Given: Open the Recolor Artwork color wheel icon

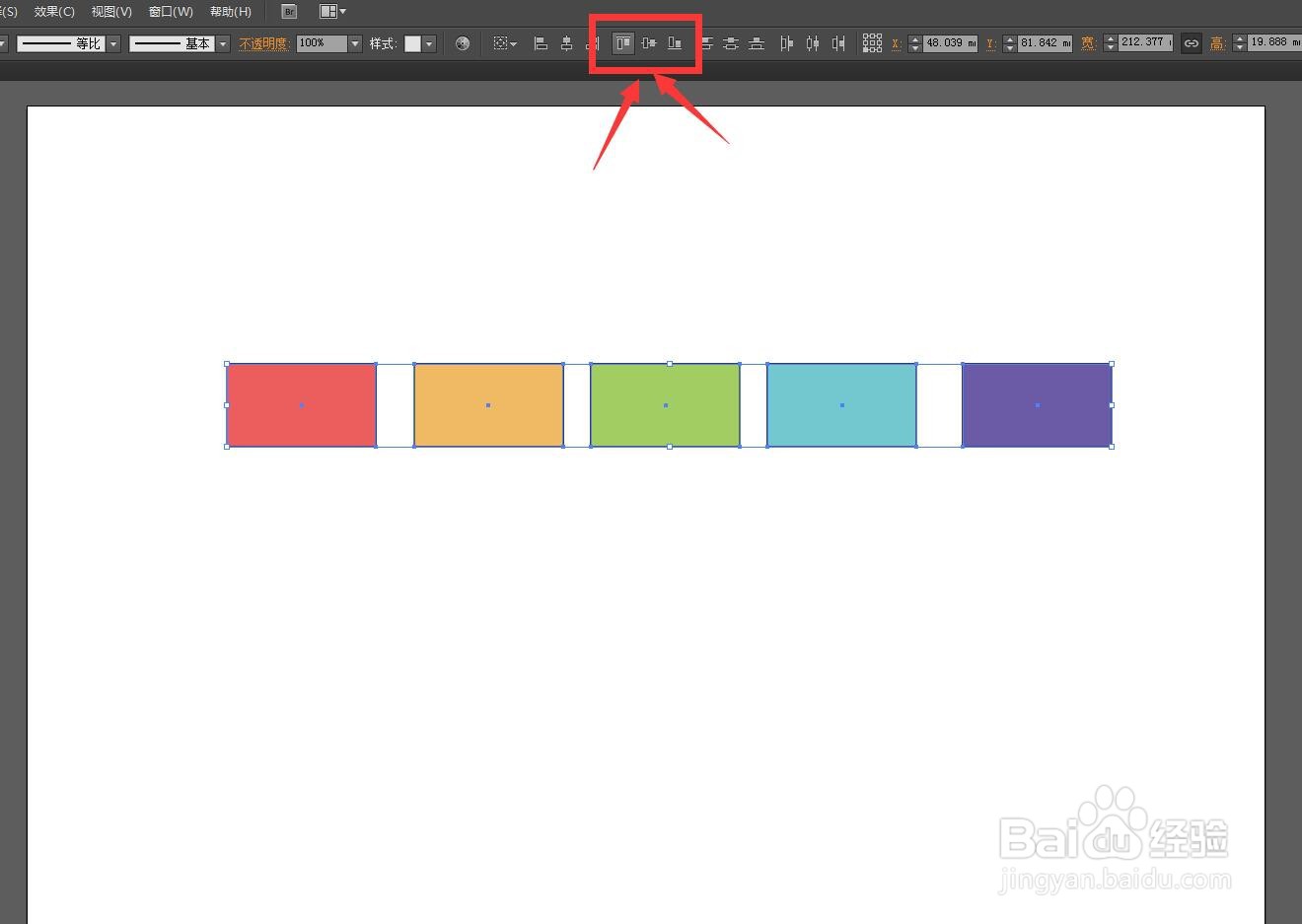Looking at the screenshot, I should point(462,42).
